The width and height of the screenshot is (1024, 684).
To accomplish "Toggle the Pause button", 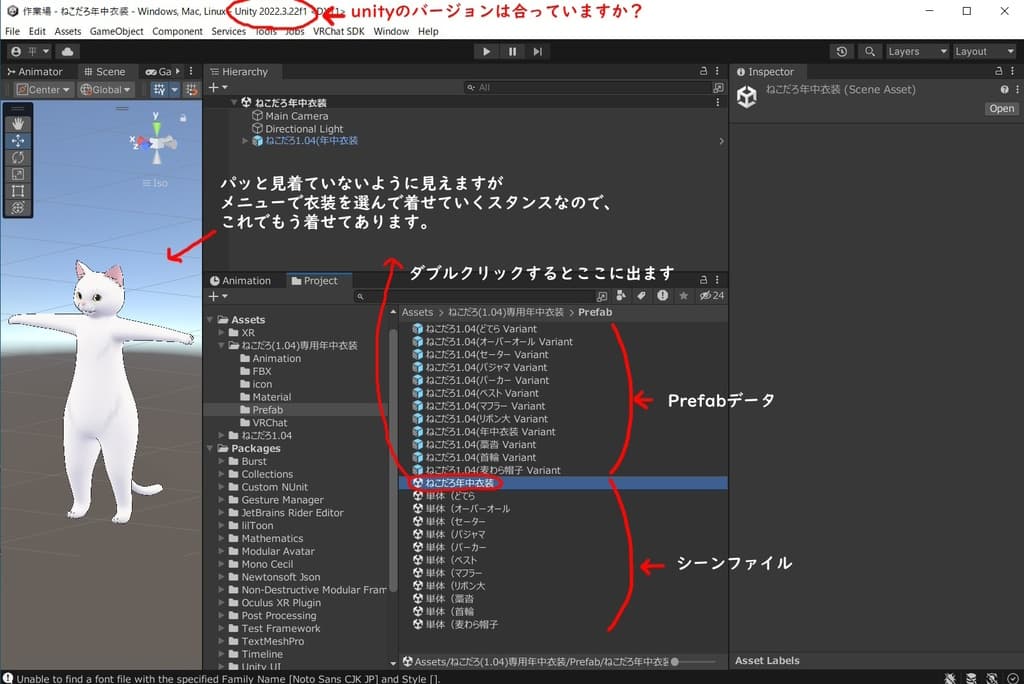I will [511, 51].
